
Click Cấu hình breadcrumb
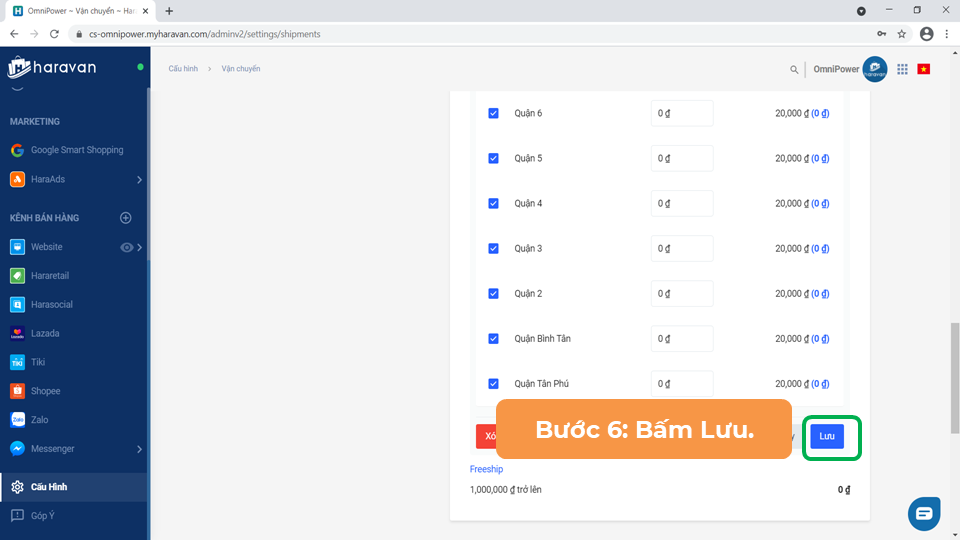point(183,69)
